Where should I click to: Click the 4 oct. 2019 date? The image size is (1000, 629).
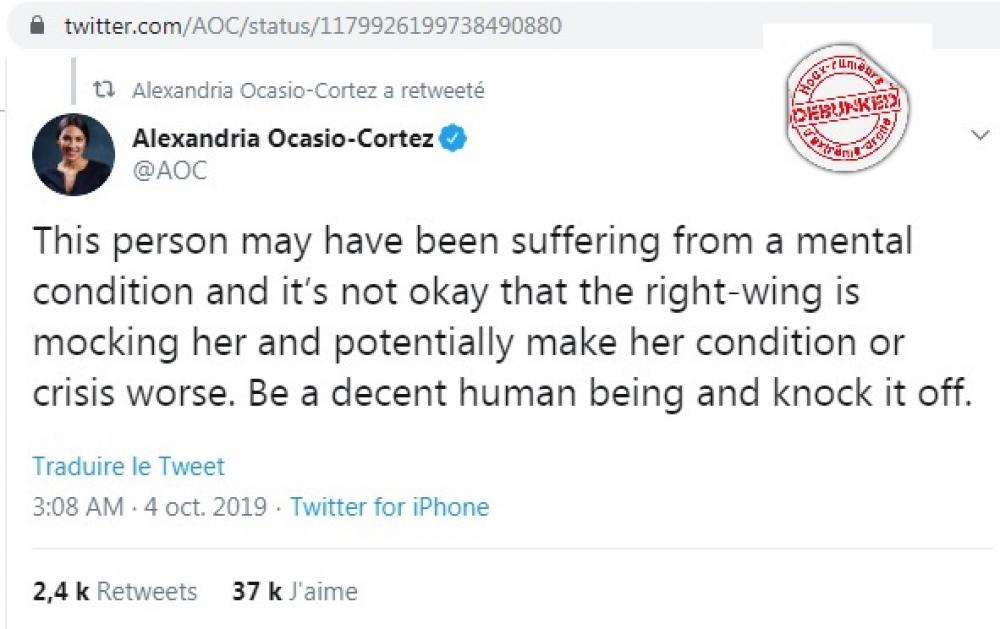tap(205, 507)
